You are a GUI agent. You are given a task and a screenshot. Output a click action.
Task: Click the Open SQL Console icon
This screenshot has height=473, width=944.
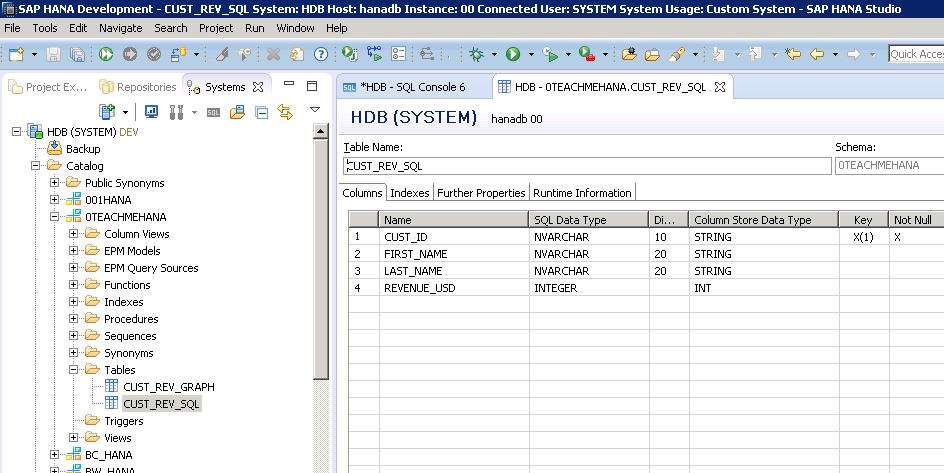(x=213, y=112)
